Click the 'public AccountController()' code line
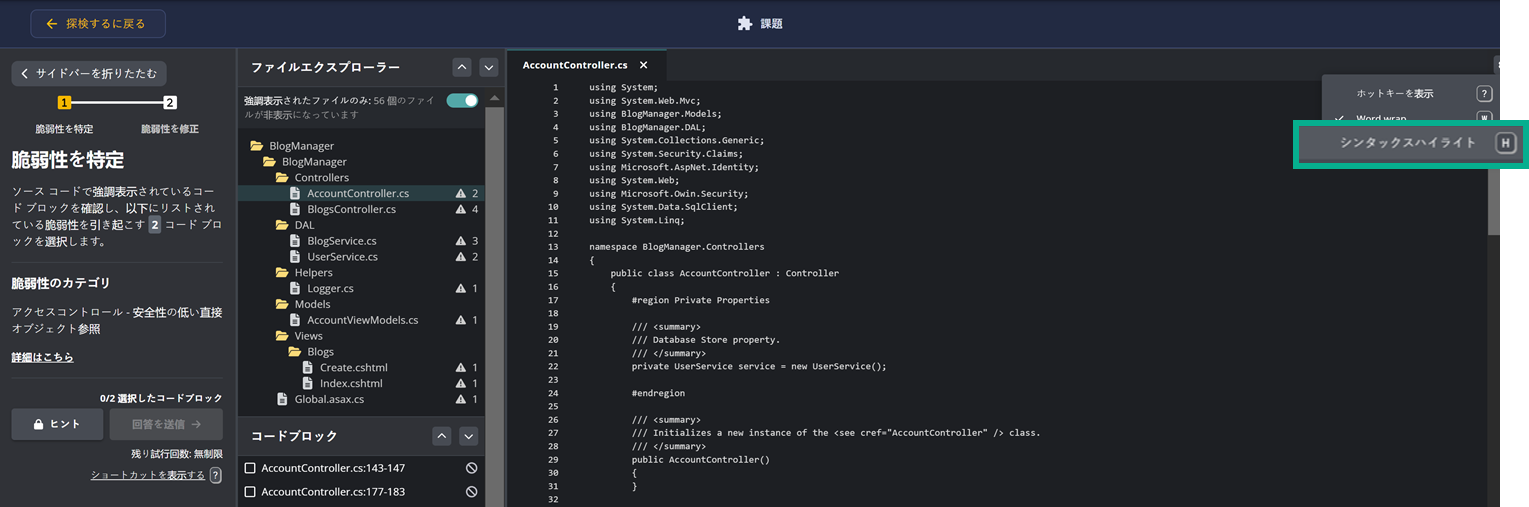The image size is (1529, 507). (701, 459)
